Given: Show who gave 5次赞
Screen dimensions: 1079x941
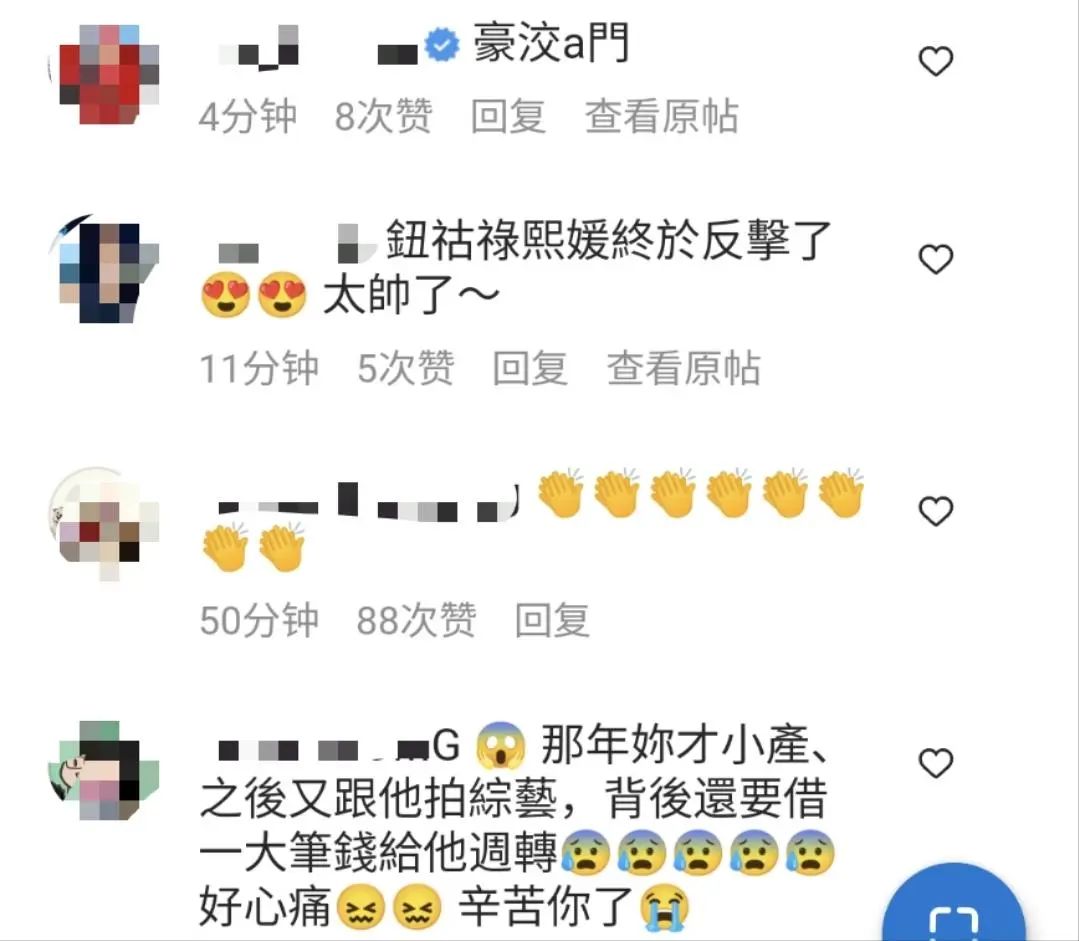Looking at the screenshot, I should coord(406,368).
